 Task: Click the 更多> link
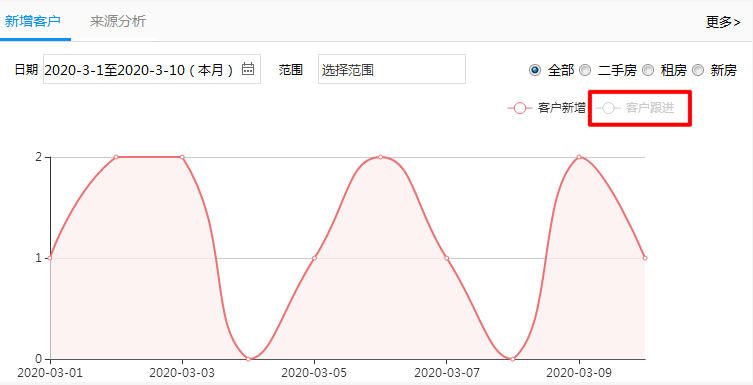point(723,22)
